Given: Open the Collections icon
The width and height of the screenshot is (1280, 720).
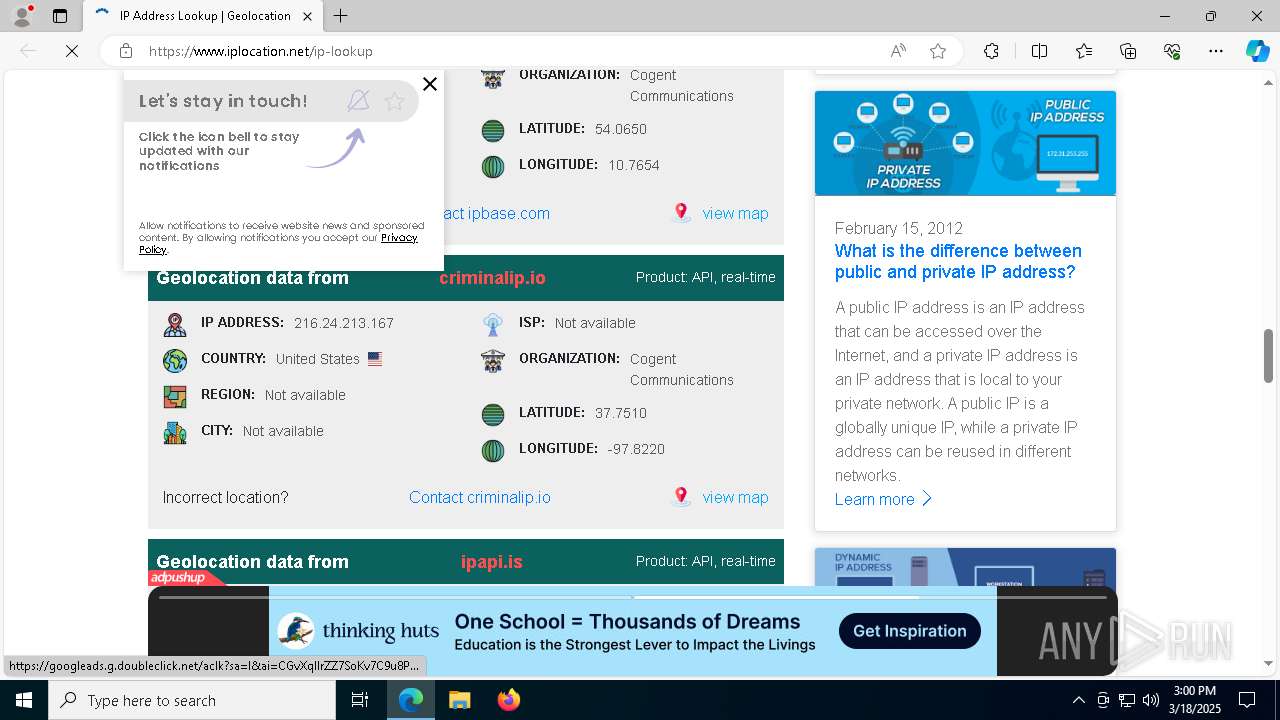Looking at the screenshot, I should point(1128,51).
